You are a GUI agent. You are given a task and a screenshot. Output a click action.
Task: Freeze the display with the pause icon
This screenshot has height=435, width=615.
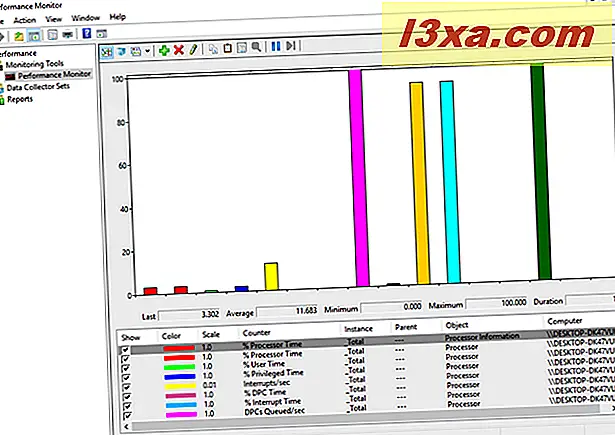276,46
